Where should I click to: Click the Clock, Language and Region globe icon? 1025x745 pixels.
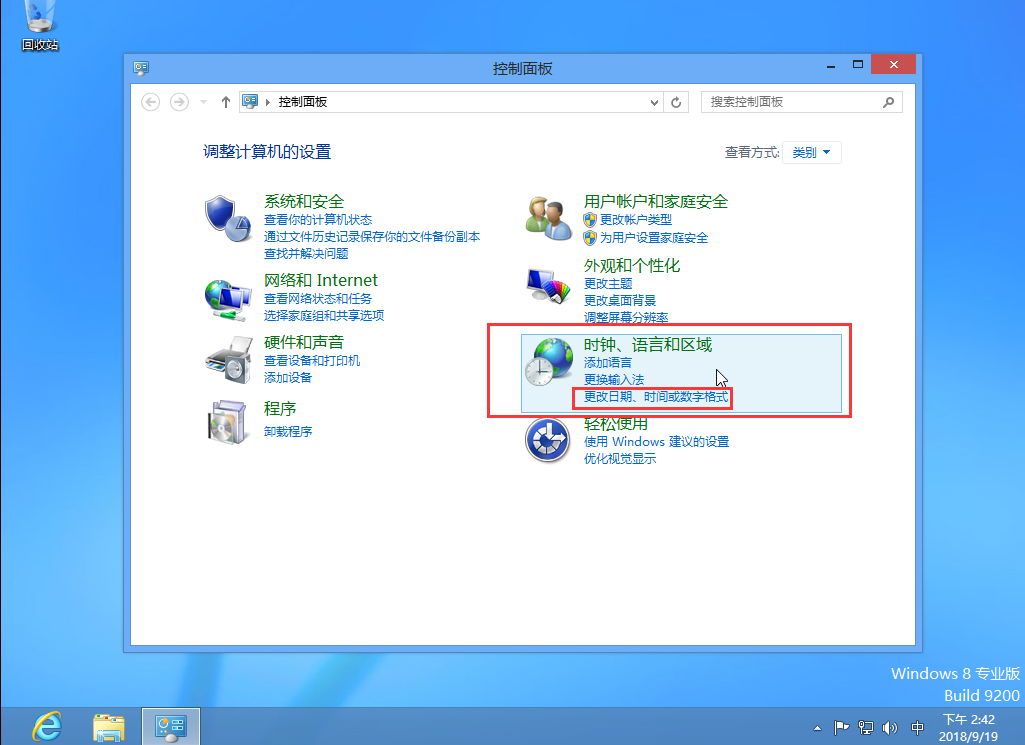coord(548,362)
